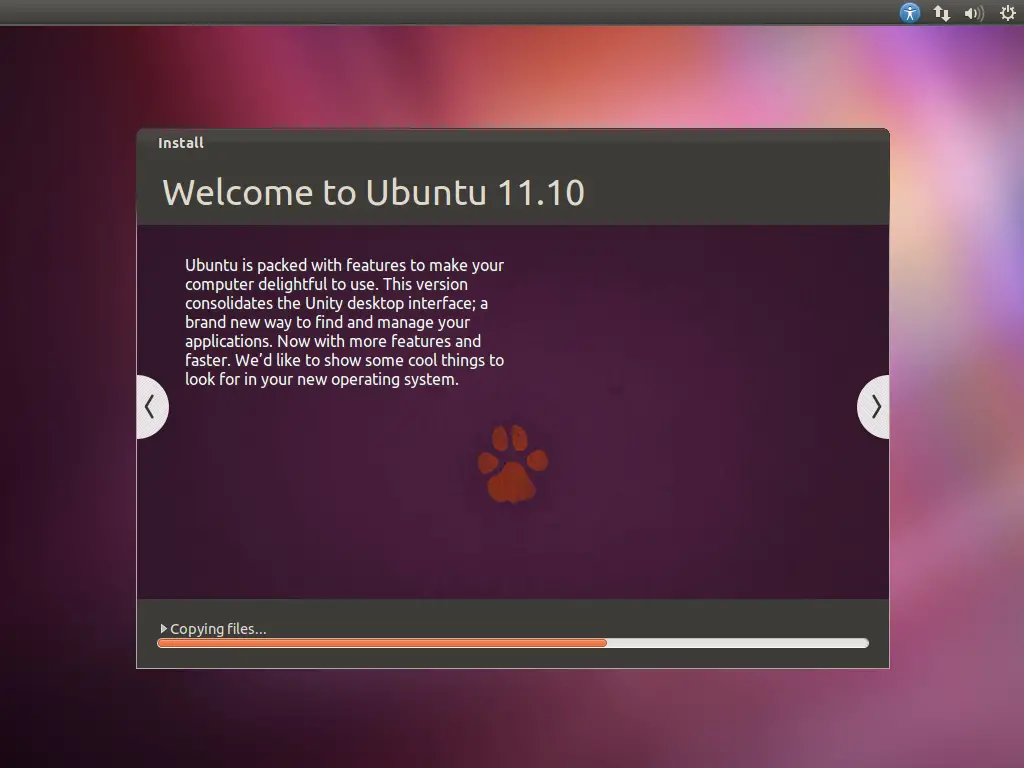1024x768 pixels.
Task: Click the 'Welcome to Ubuntu 11.10' heading
Action: (x=373, y=193)
